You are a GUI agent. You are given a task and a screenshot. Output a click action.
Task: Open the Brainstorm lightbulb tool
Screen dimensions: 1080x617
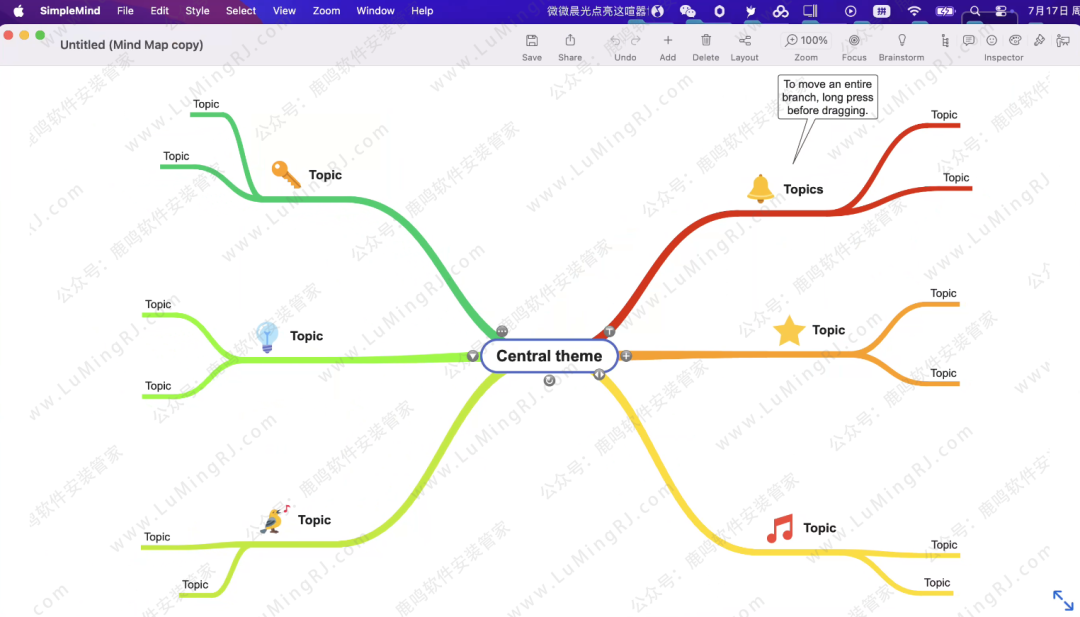point(901,41)
